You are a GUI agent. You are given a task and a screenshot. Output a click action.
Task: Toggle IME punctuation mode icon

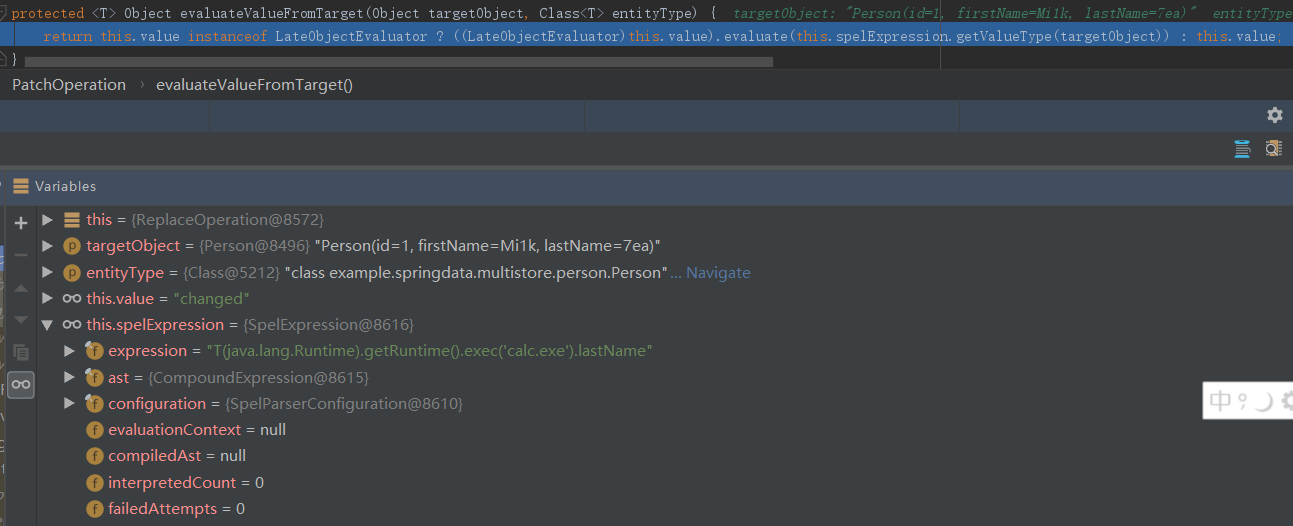click(1242, 401)
